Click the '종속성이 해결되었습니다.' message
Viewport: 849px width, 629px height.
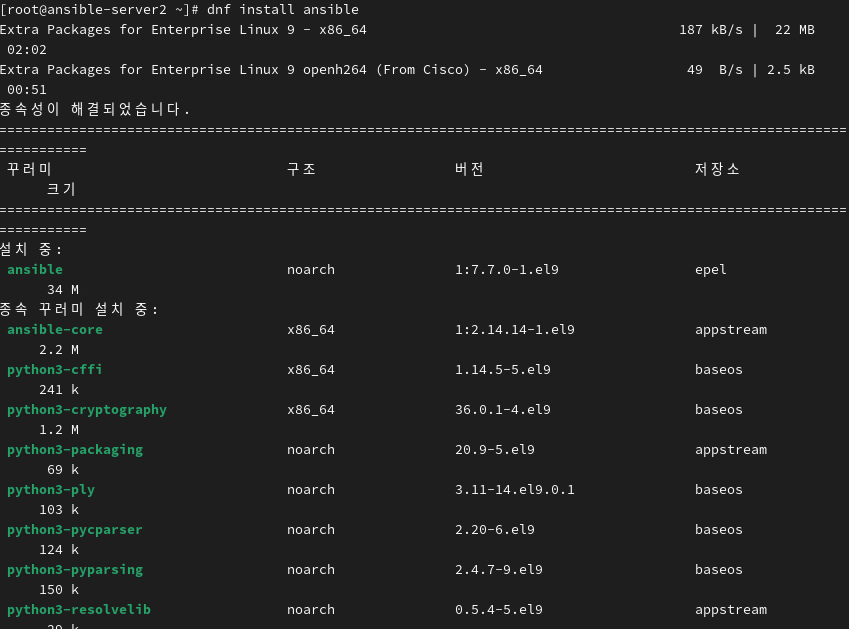(95, 109)
